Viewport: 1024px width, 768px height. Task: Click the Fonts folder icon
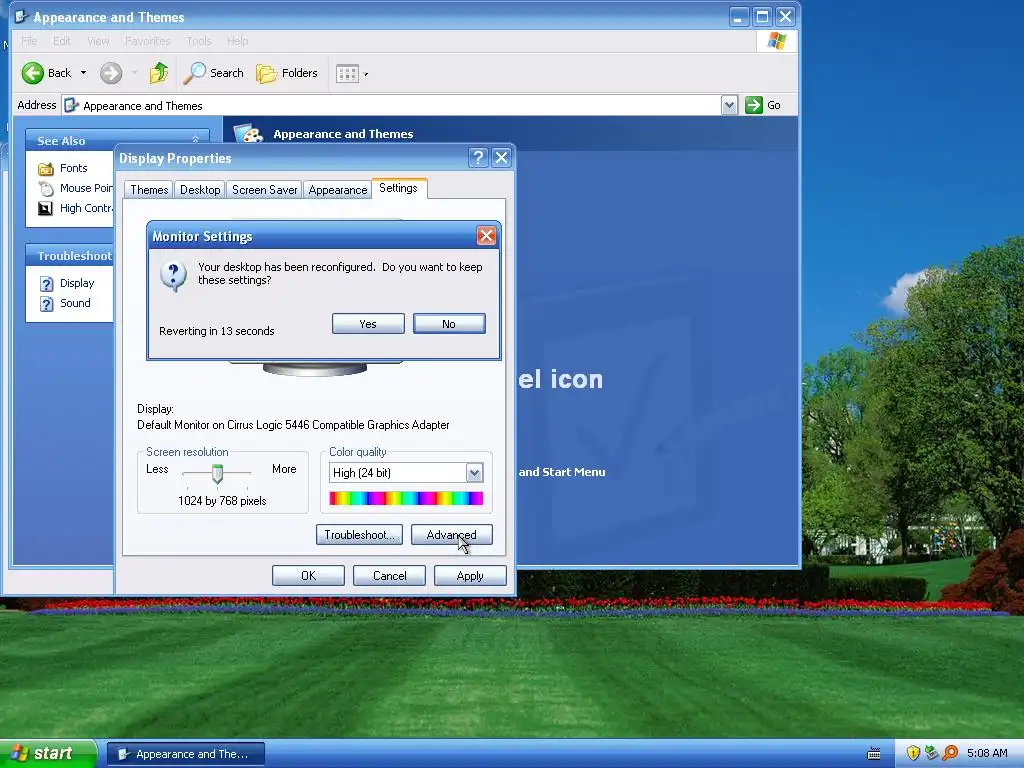tap(46, 169)
